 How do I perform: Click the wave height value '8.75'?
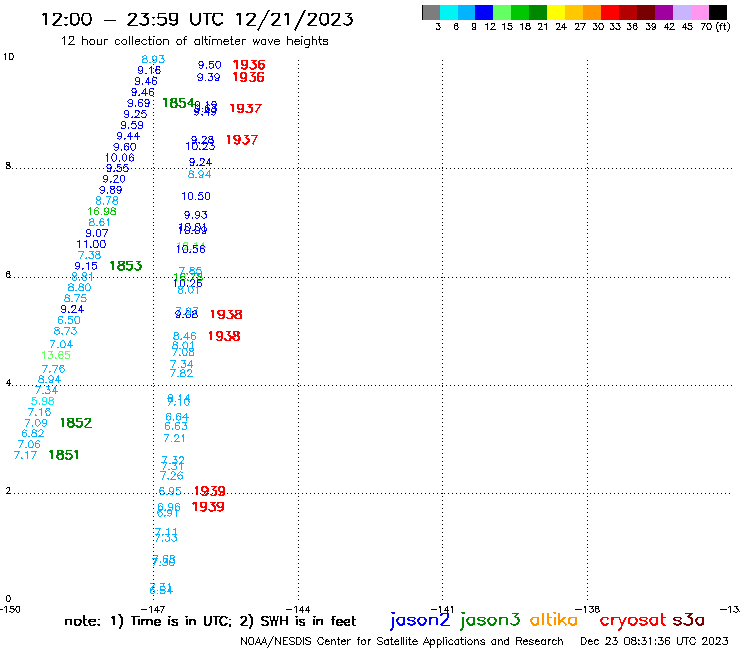[x=76, y=298]
